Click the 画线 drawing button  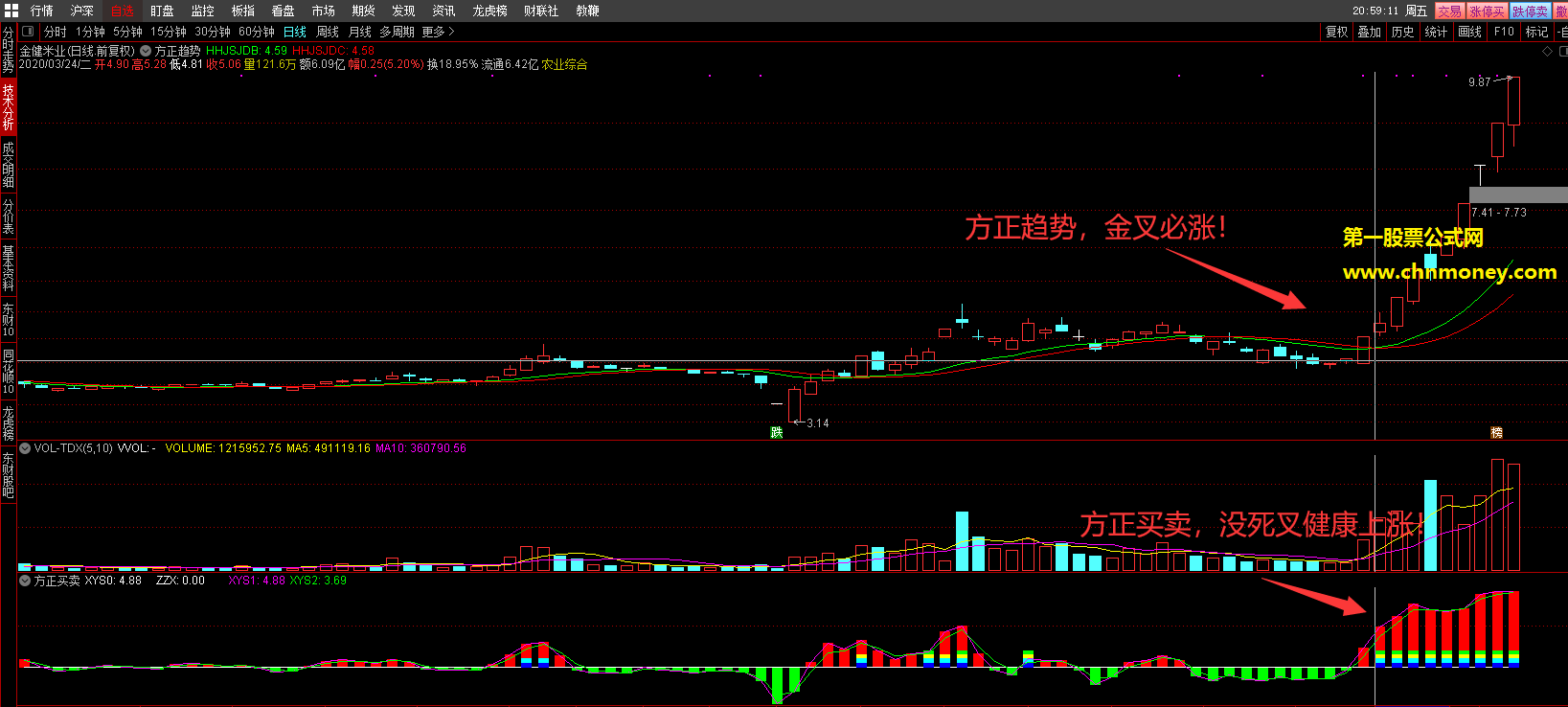click(x=1470, y=32)
